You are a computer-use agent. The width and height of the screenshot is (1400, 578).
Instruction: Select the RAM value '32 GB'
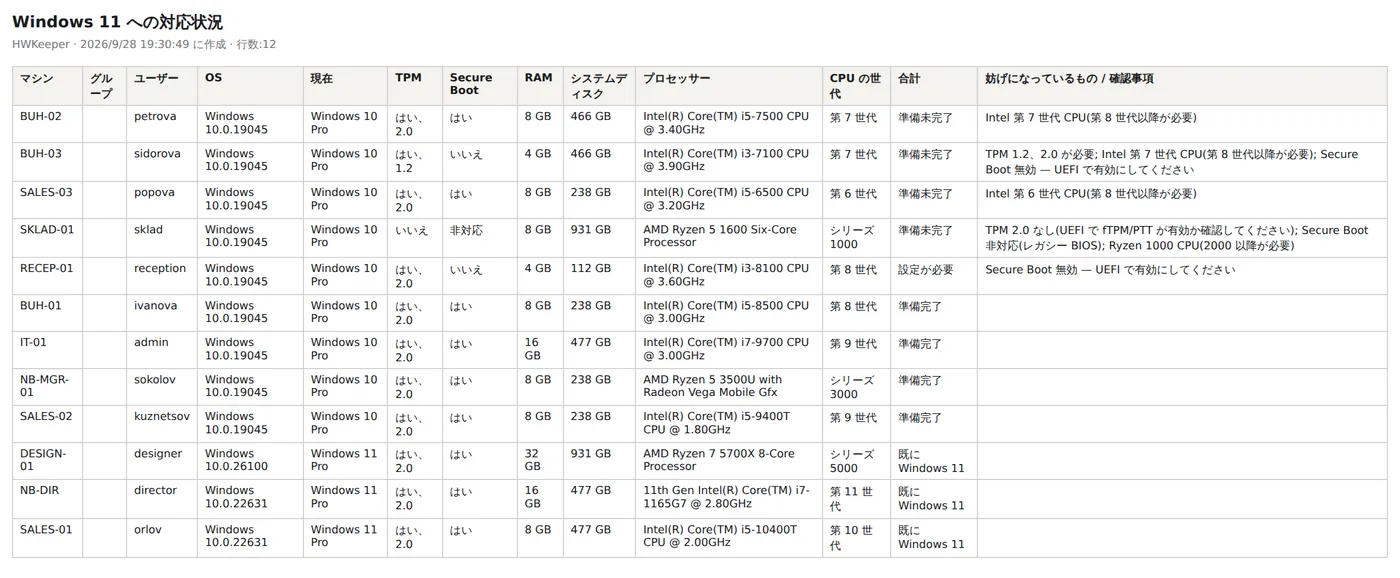(533, 460)
